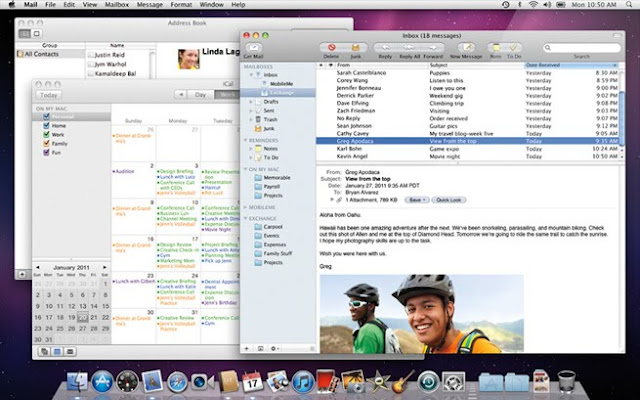Click the Reply arrow icon in Mail
Image resolution: width=640 pixels, height=400 pixels.
385,48
